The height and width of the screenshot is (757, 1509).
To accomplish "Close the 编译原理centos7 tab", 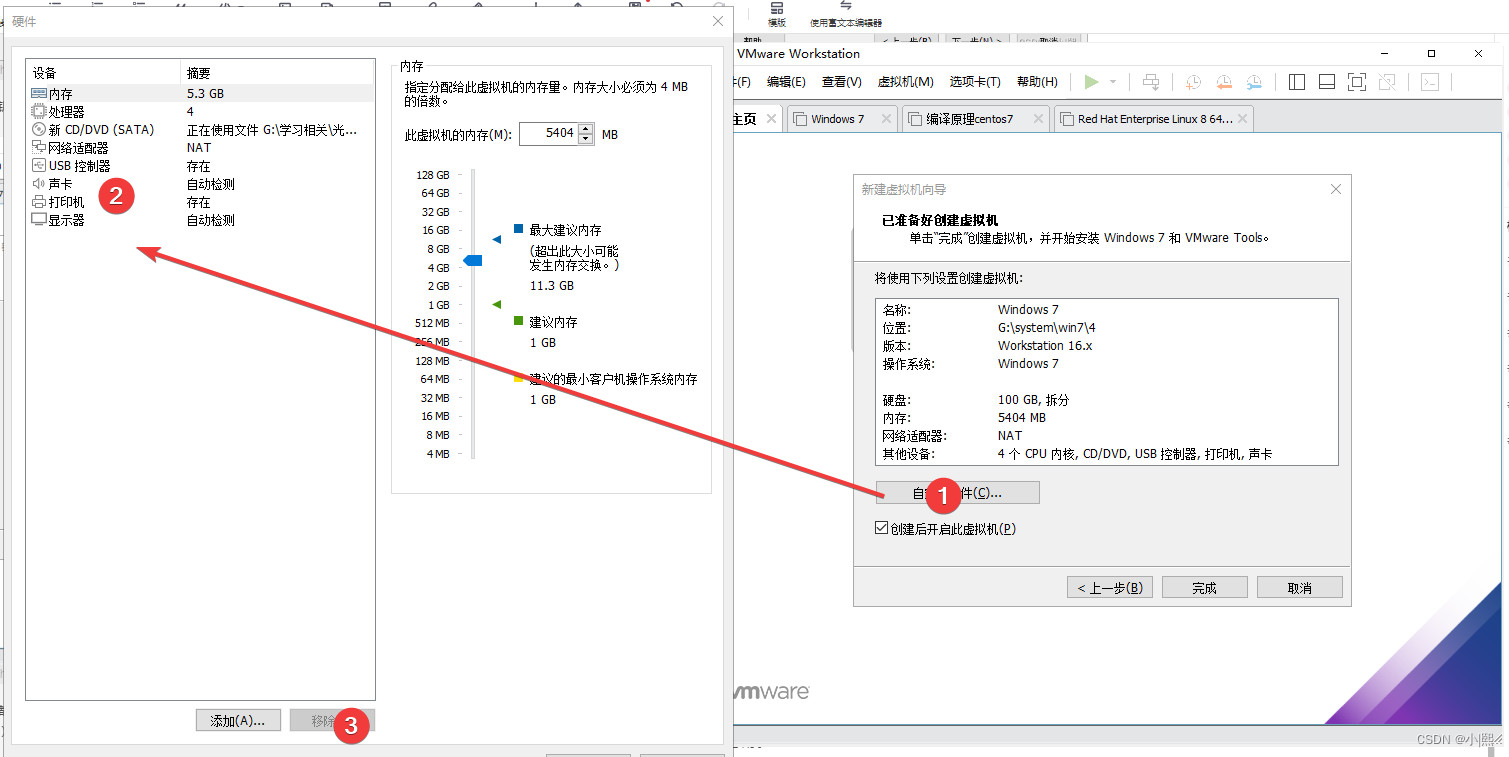I will [1036, 119].
